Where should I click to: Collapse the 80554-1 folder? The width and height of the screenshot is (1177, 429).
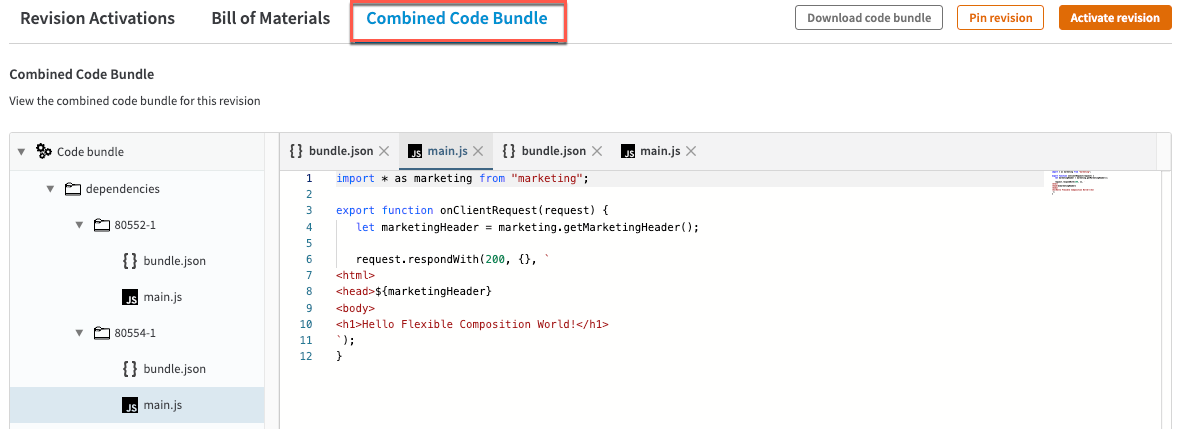pos(79,333)
